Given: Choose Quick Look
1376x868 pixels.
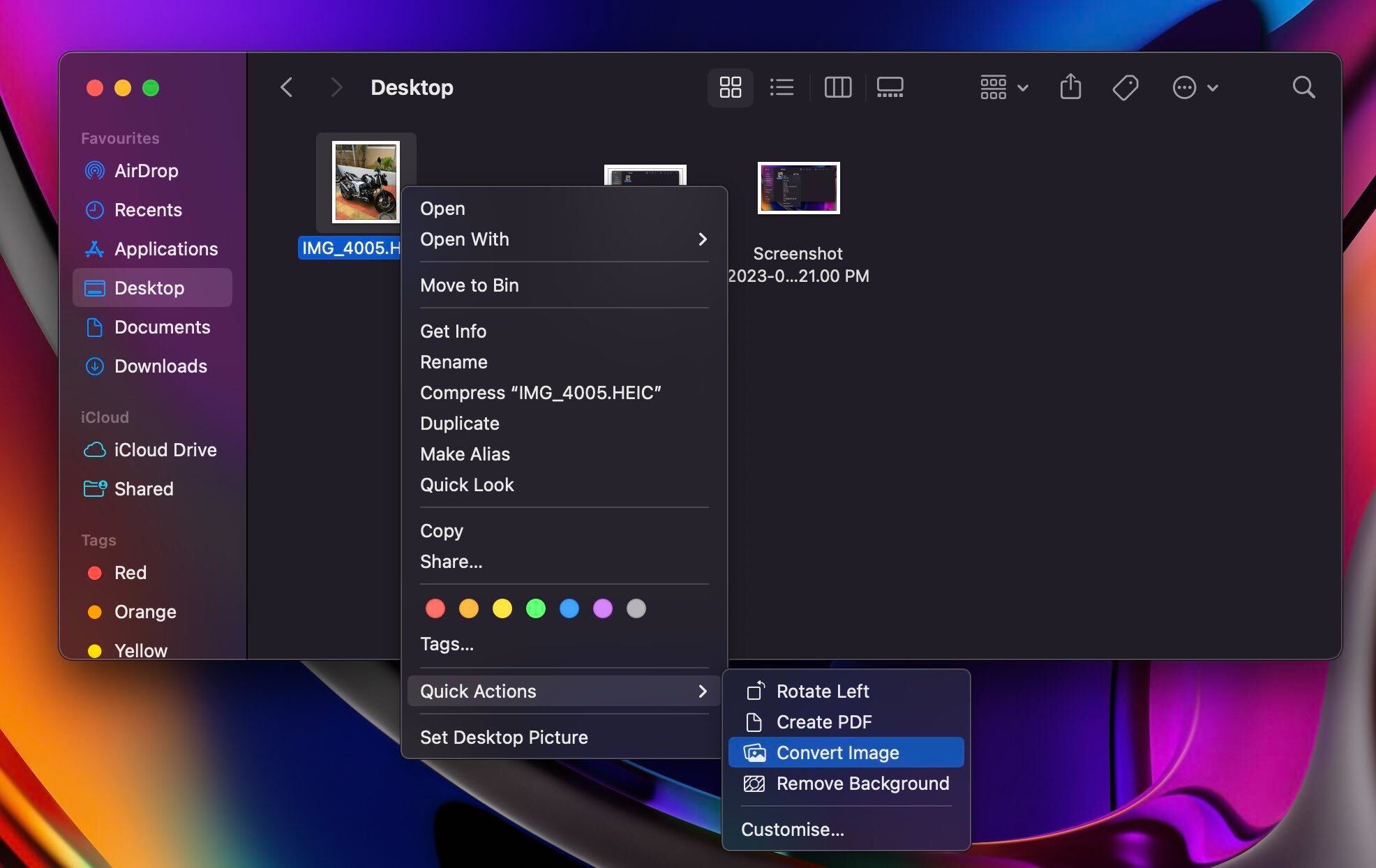Looking at the screenshot, I should (564, 484).
